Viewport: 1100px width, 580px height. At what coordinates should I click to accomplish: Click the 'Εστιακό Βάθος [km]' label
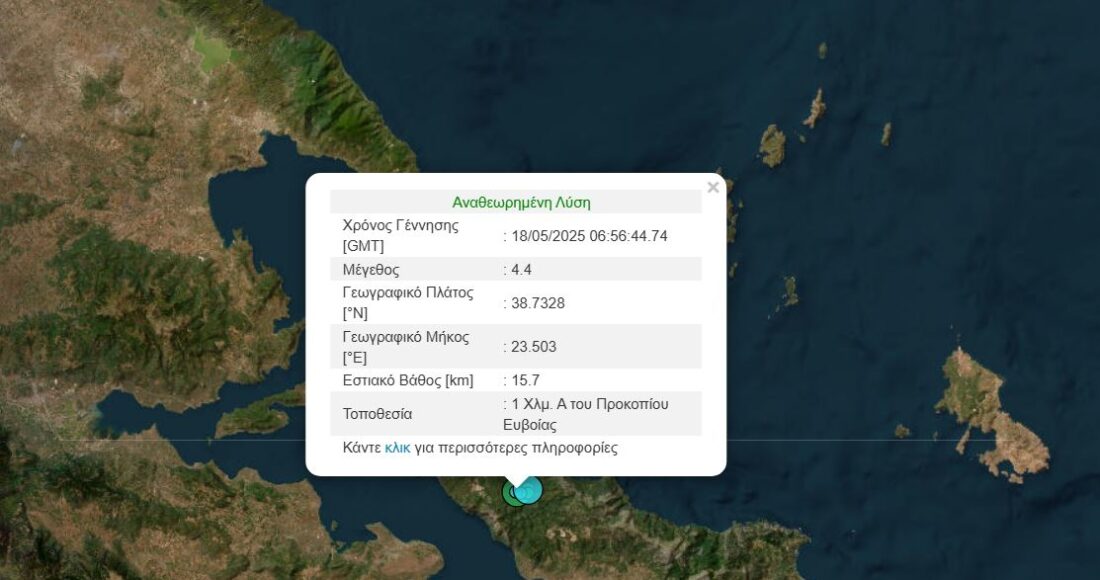[x=408, y=380]
